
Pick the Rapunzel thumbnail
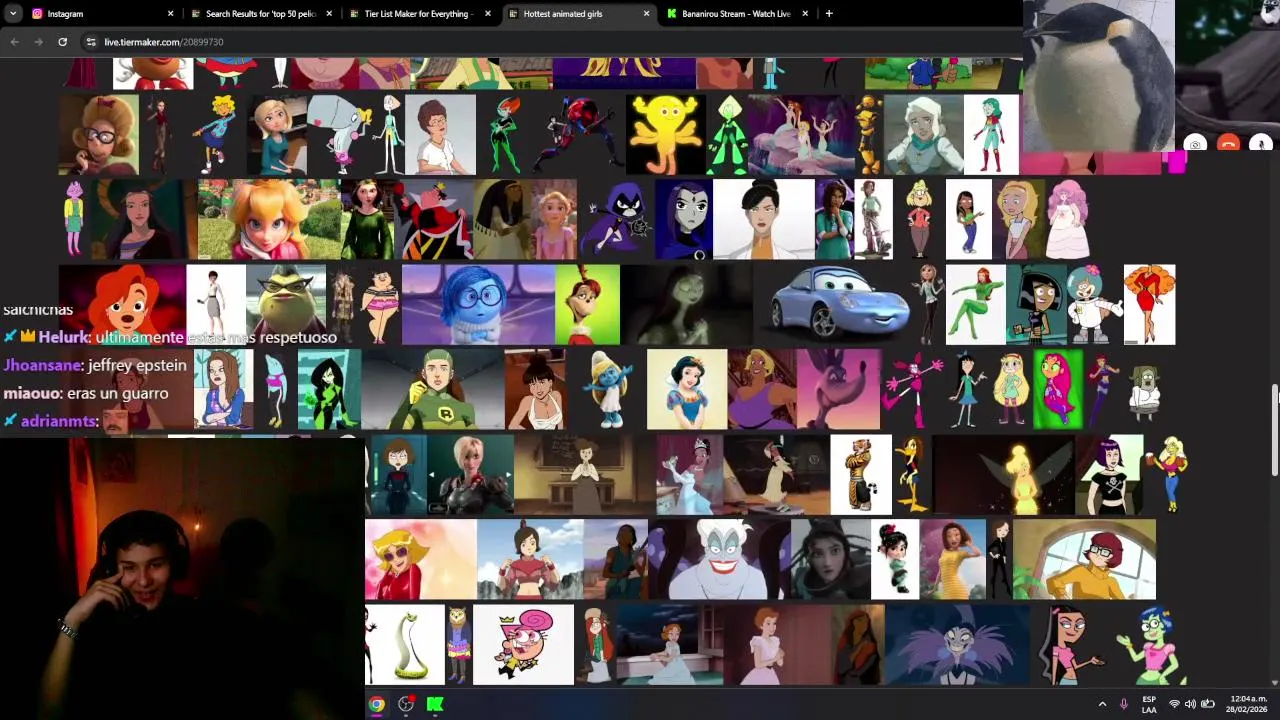point(553,219)
